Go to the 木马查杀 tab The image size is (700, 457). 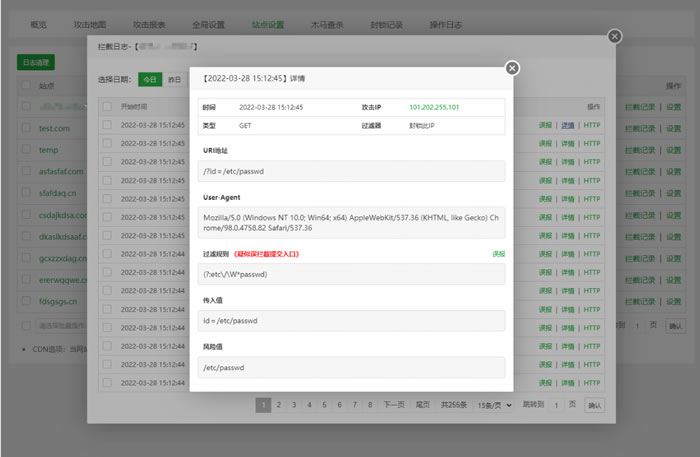324,23
